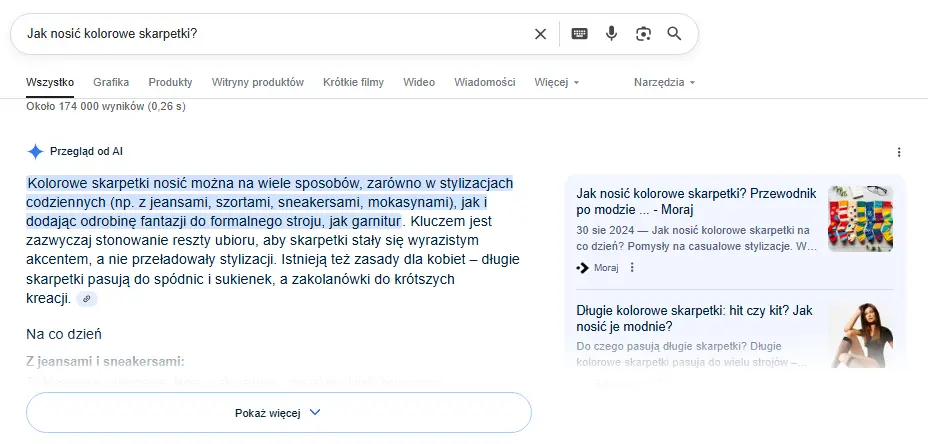Screen dimensions: 928x444
Task: Expand the Więcej dropdown menu
Action: pyautogui.click(x=556, y=82)
